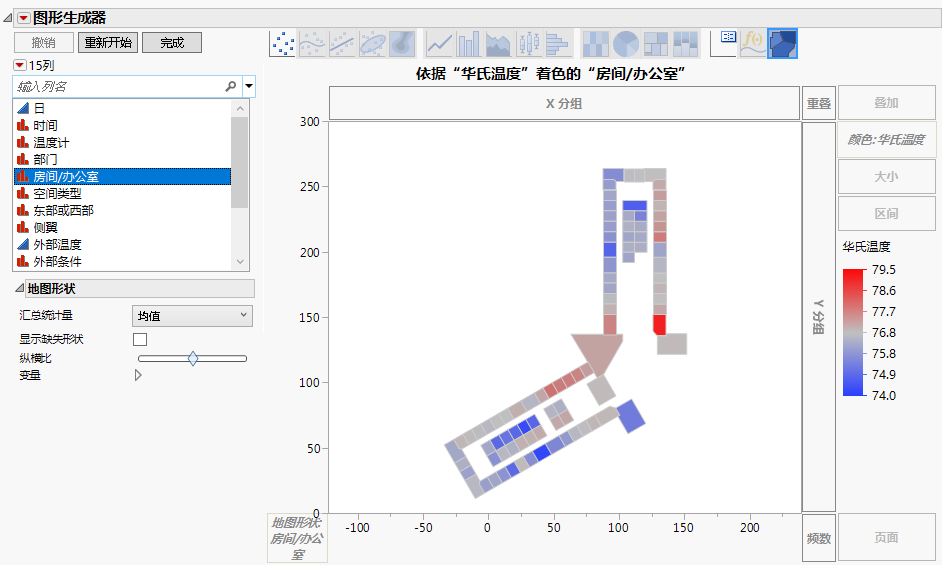The image size is (942, 565).
Task: Click the search magnifier icon in column filter
Action: tap(231, 87)
